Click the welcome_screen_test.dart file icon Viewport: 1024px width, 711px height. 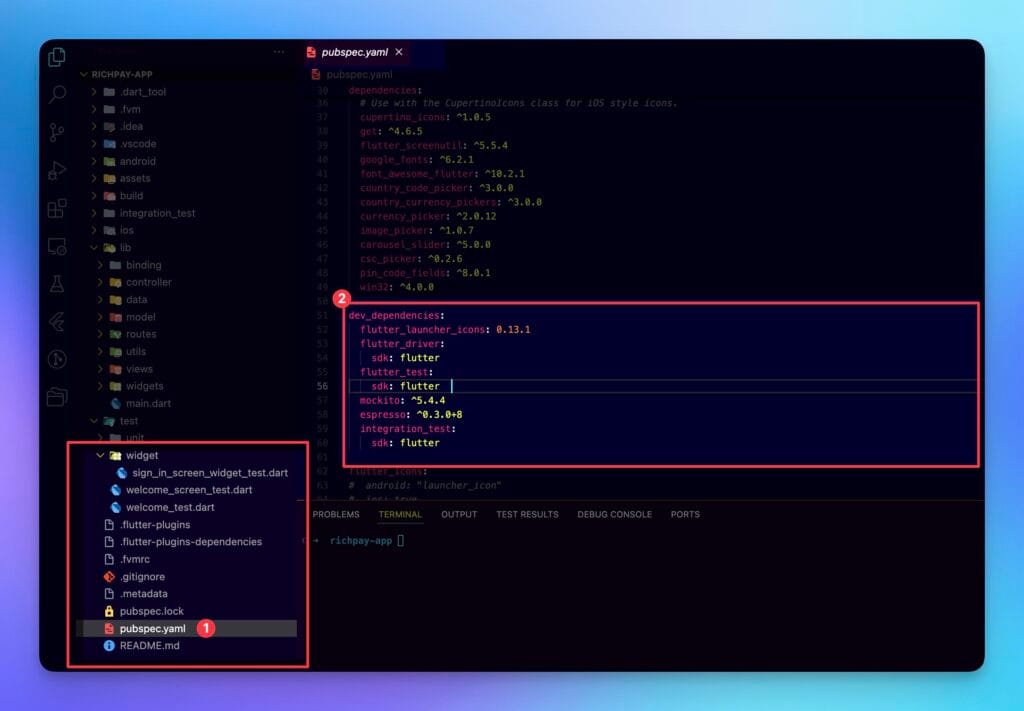tap(116, 490)
